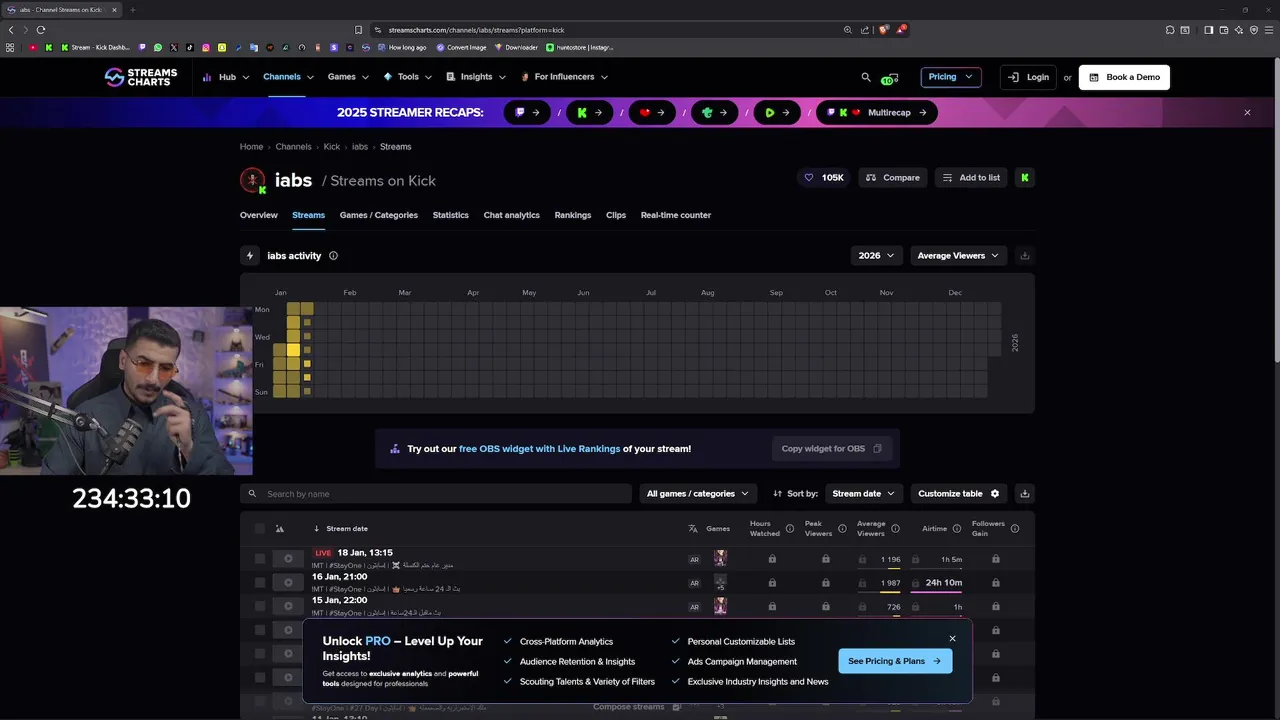
Task: Dismiss the Unlock PRO popup
Action: pyautogui.click(x=952, y=639)
